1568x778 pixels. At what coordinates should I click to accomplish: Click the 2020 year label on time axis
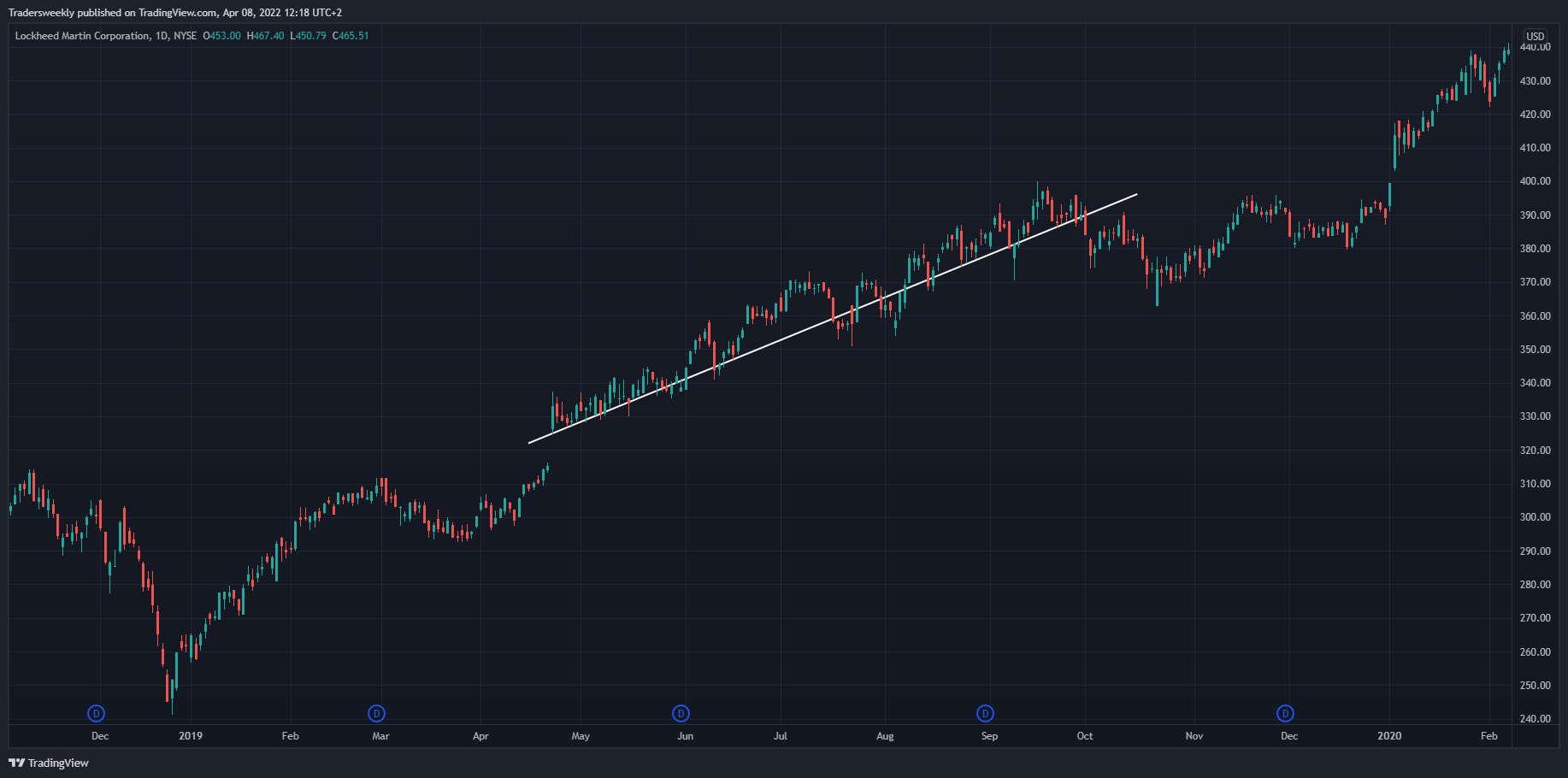pyautogui.click(x=1389, y=736)
